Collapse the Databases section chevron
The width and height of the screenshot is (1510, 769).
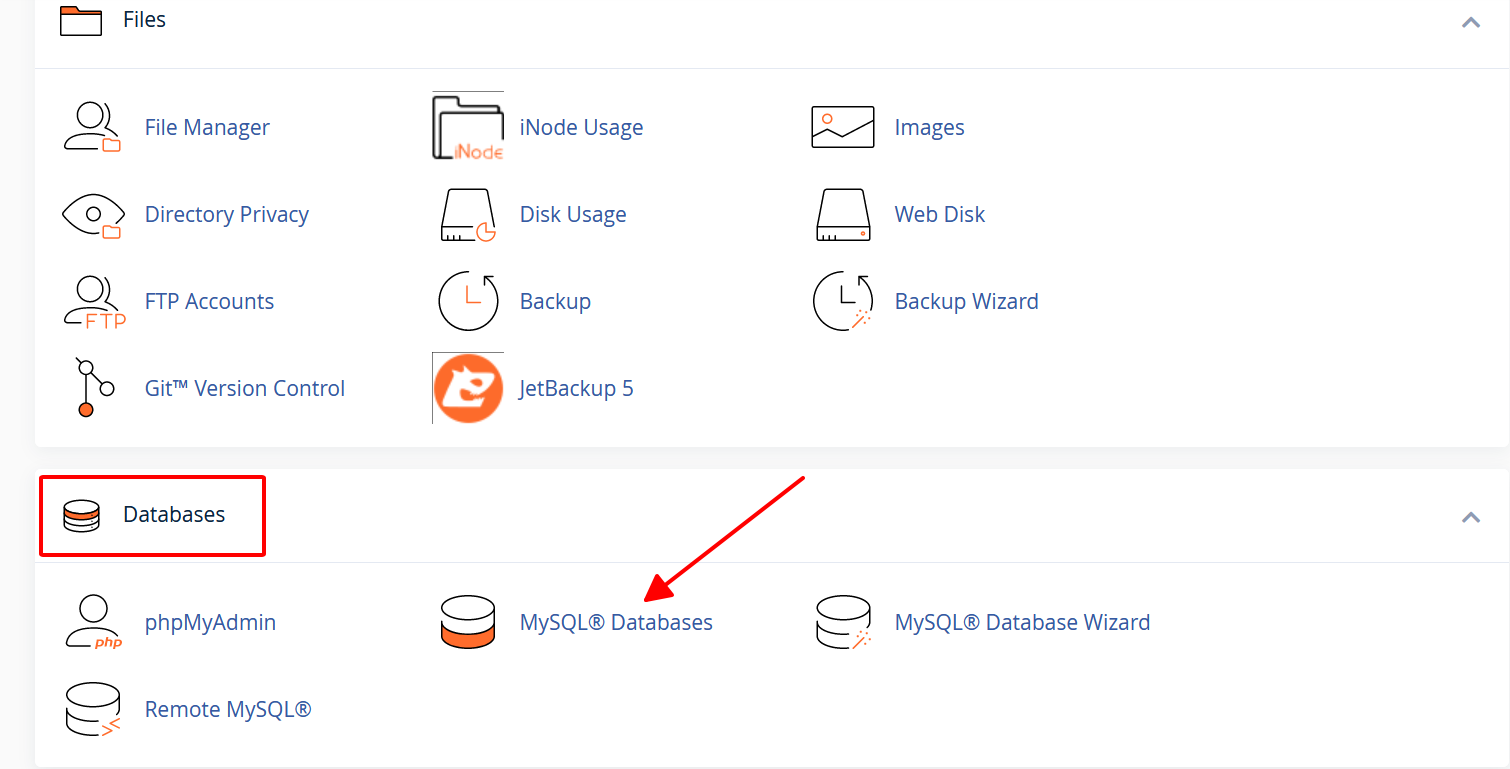point(1470,516)
